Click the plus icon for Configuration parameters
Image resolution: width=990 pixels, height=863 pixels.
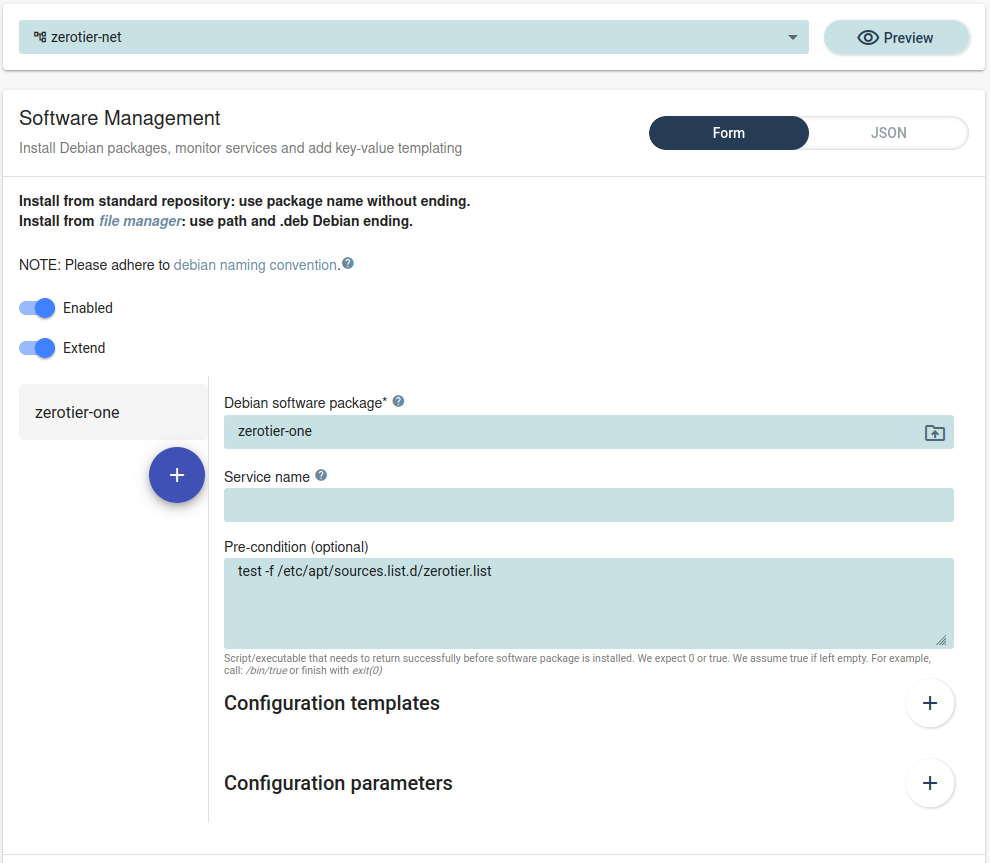click(x=930, y=783)
